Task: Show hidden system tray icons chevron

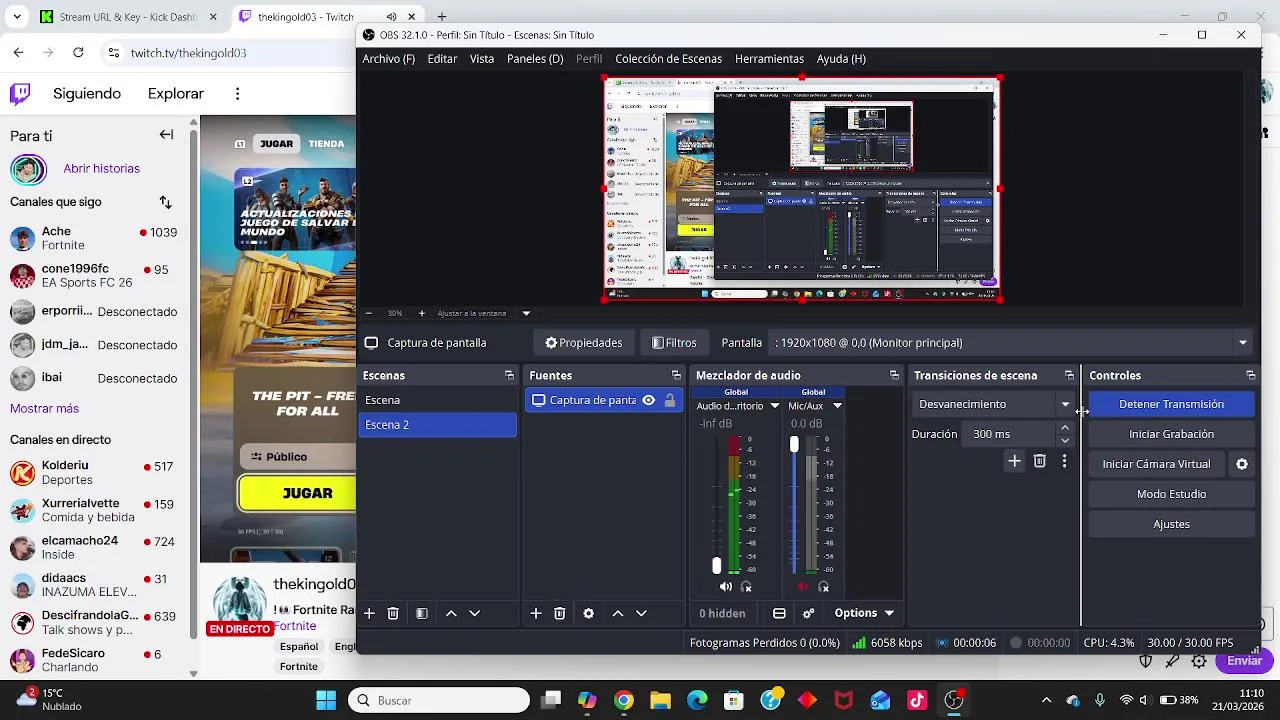Action: click(x=1046, y=700)
